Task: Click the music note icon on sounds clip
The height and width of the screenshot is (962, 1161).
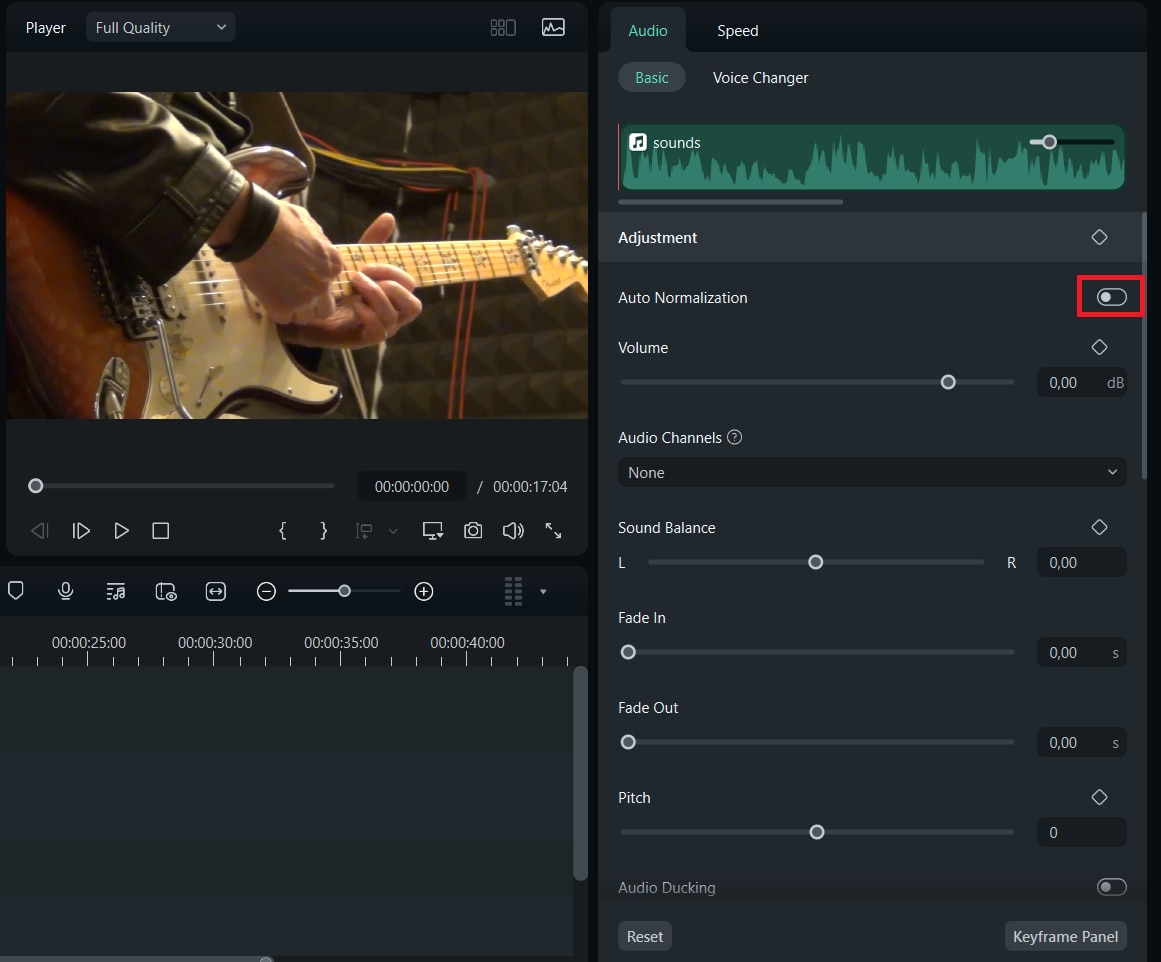Action: 638,142
